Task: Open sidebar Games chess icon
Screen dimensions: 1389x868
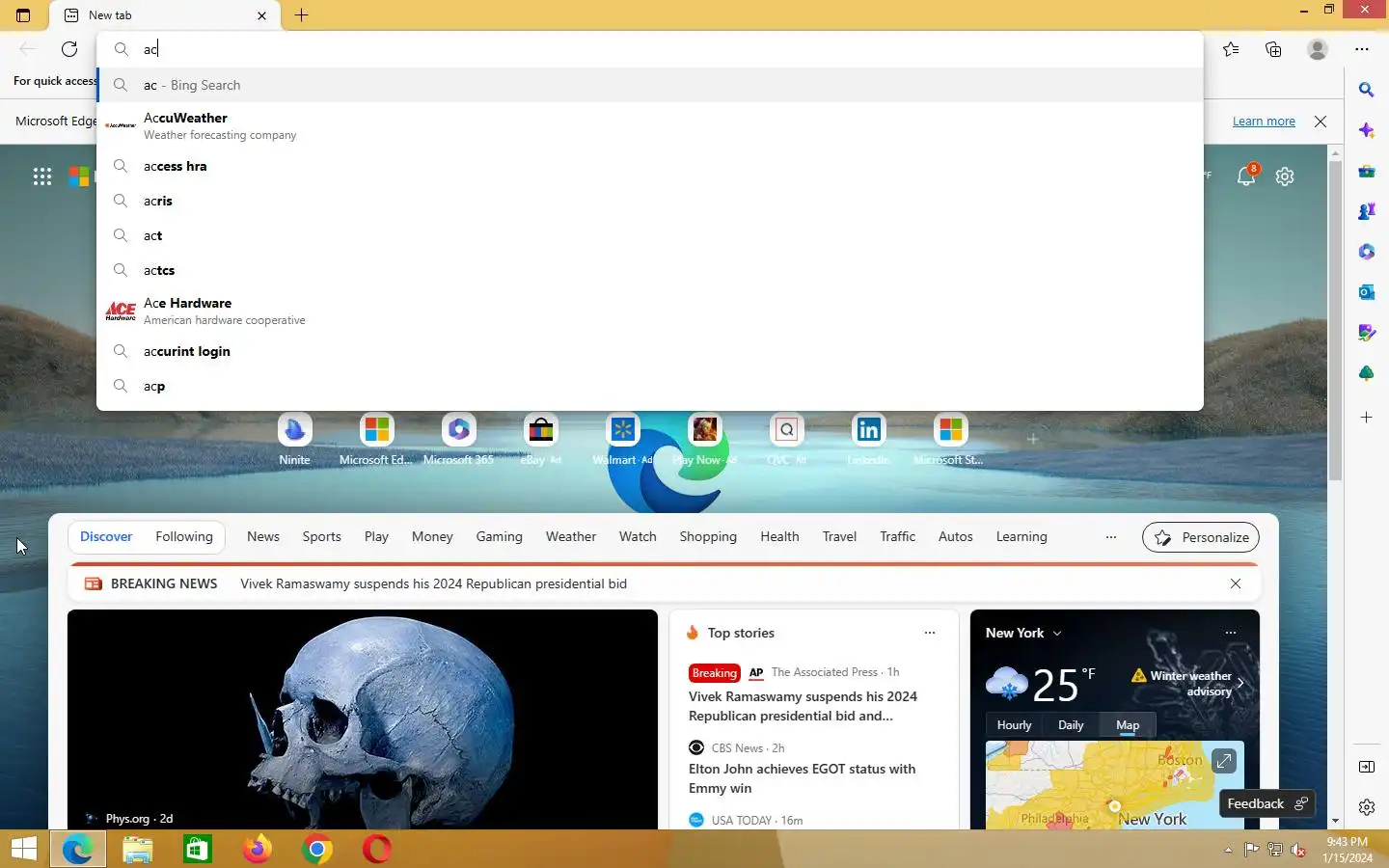Action: click(1366, 211)
